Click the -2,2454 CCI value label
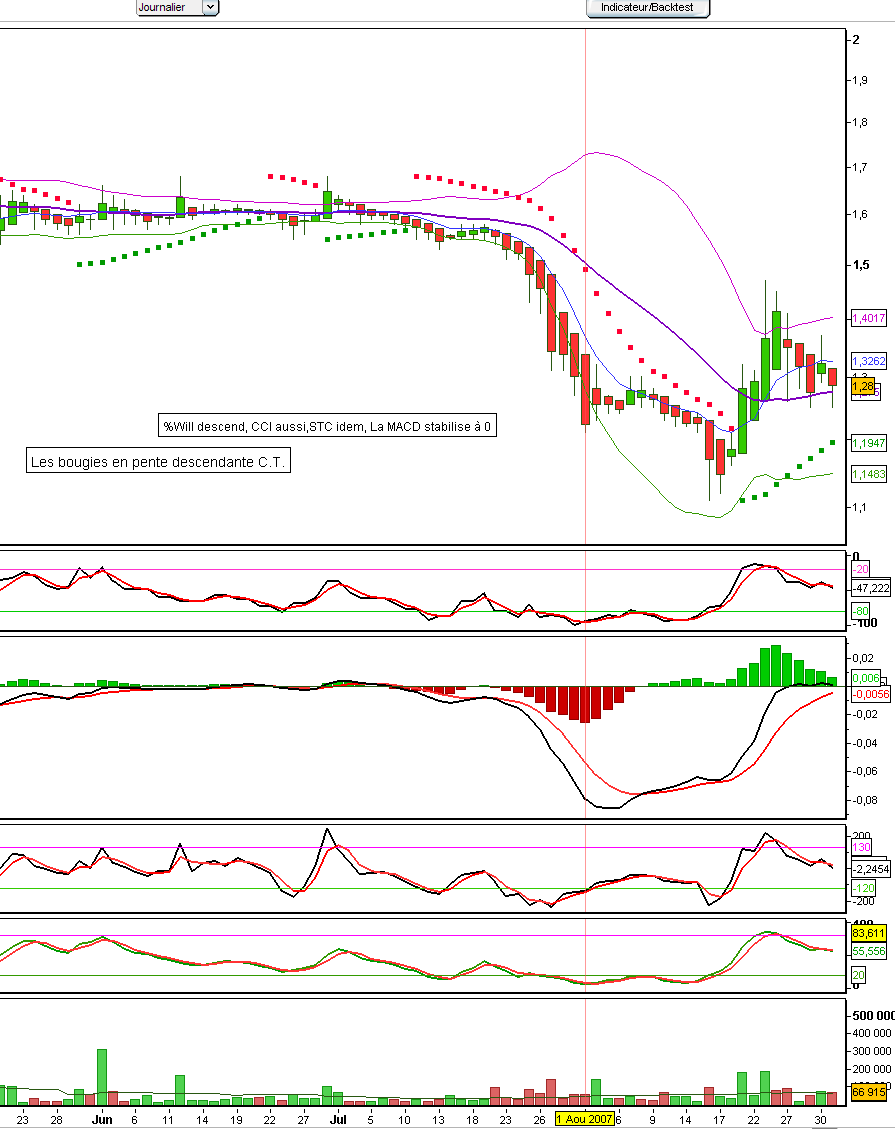The image size is (895, 1129). [869, 868]
